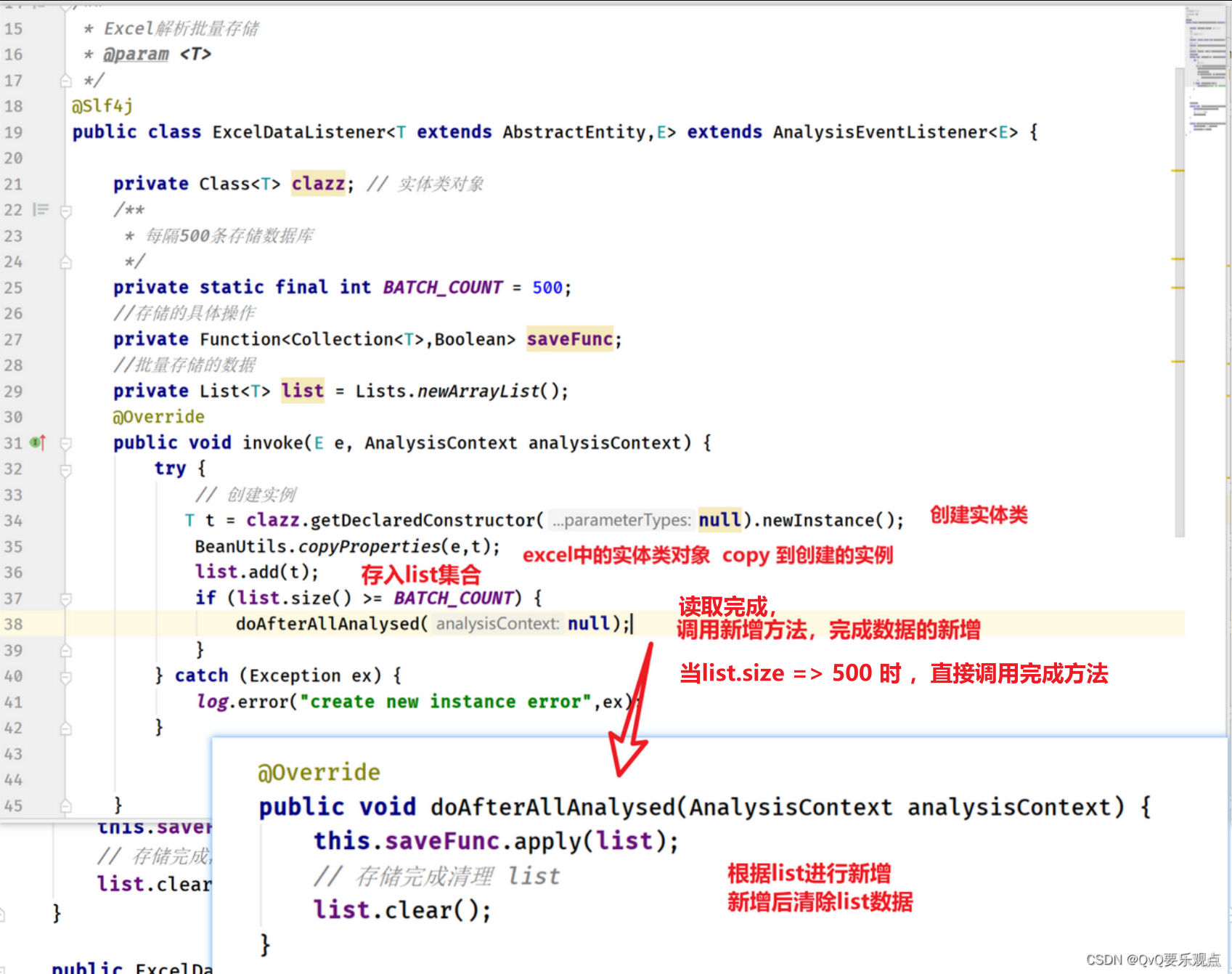Click the AbstractEntity type on line 19
Screen dimensions: 1232x974
pyautogui.click(x=574, y=132)
